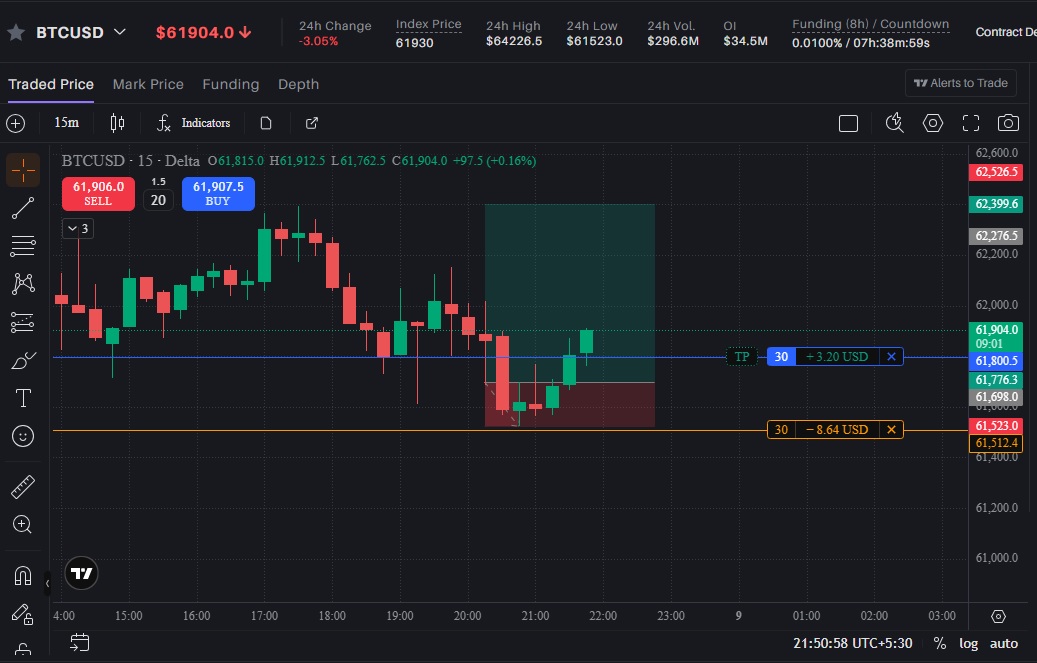Select the ruler measure tool
The image size is (1037, 663).
23,486
